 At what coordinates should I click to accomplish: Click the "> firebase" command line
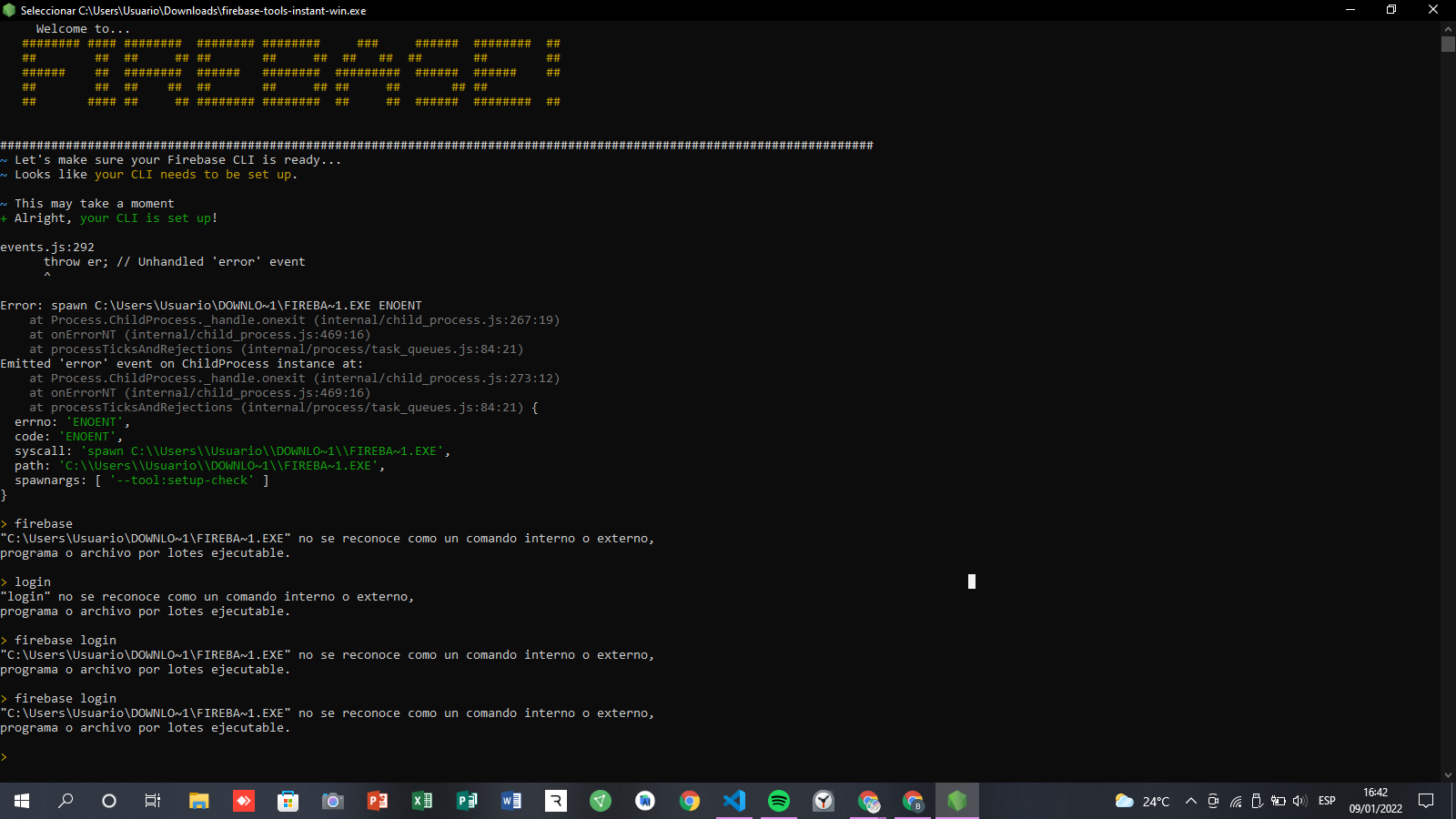coord(36,524)
